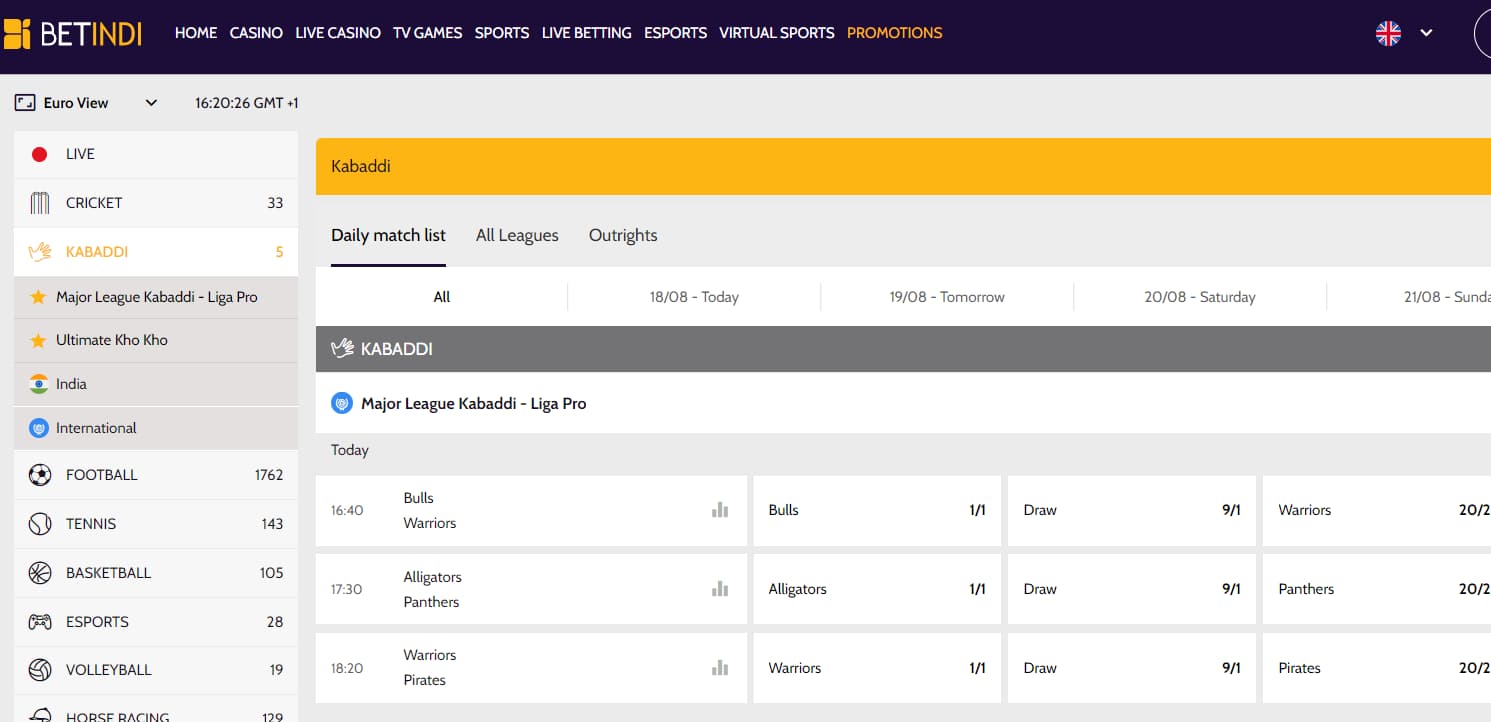Click the kabaddi hand icon in sidebar
Viewport: 1491px width, 722px height.
(x=40, y=252)
